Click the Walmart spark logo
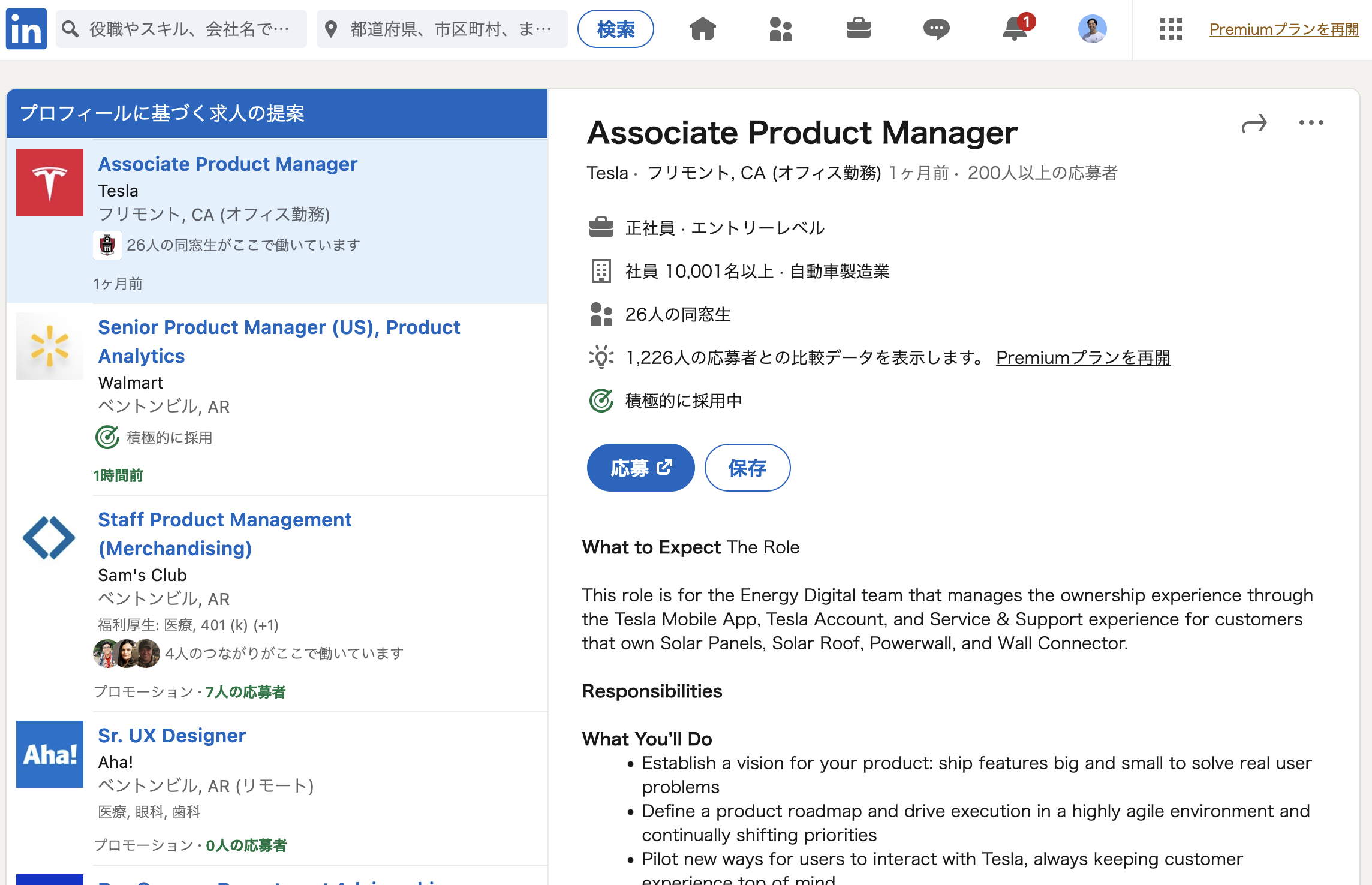The height and width of the screenshot is (885, 1372). tap(50, 346)
